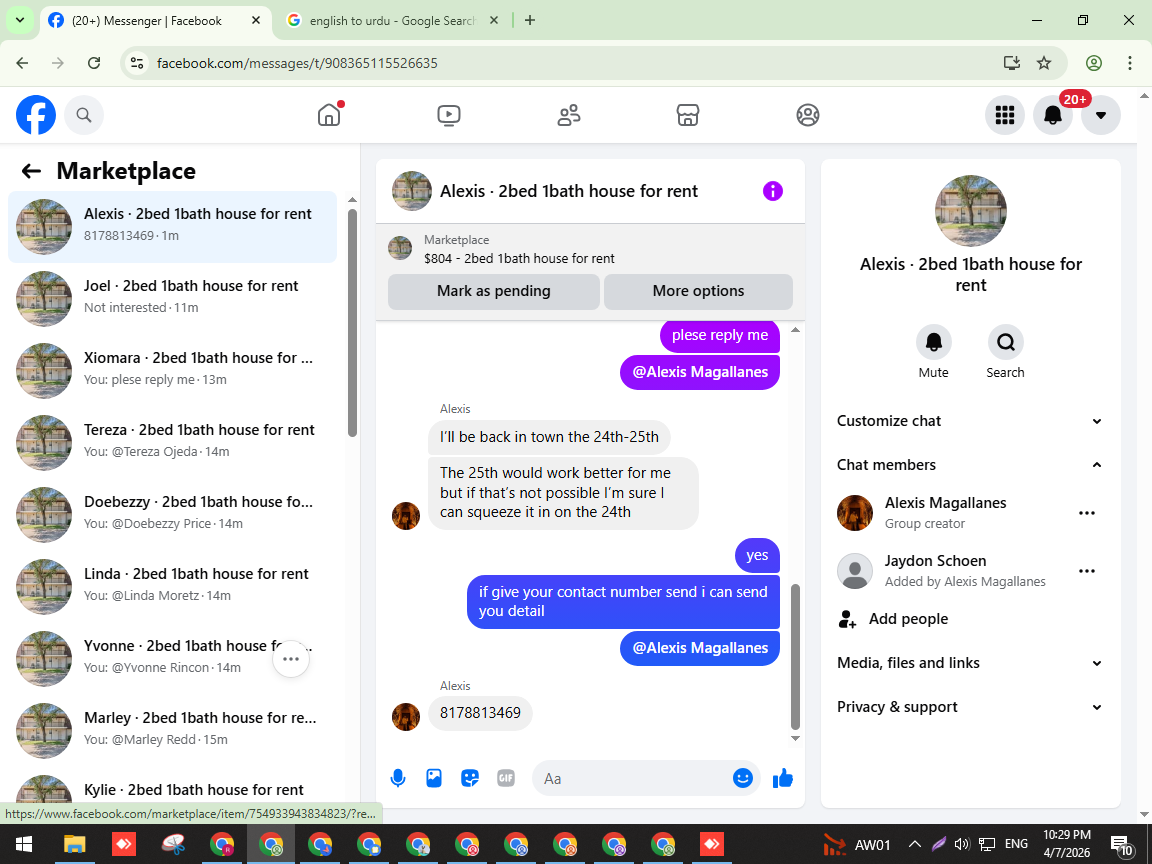The height and width of the screenshot is (864, 1152).
Task: Click the 8178813469 message bubble
Action: [x=480, y=713]
